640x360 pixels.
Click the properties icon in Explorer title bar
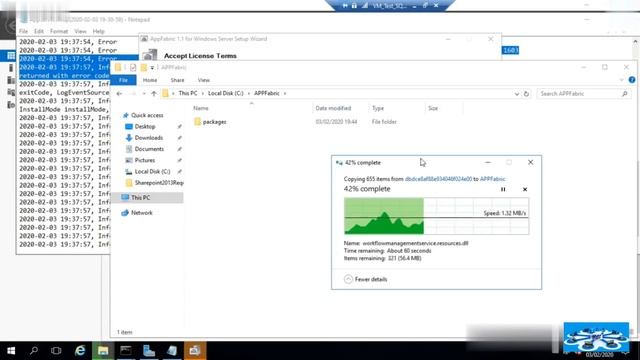[133, 67]
